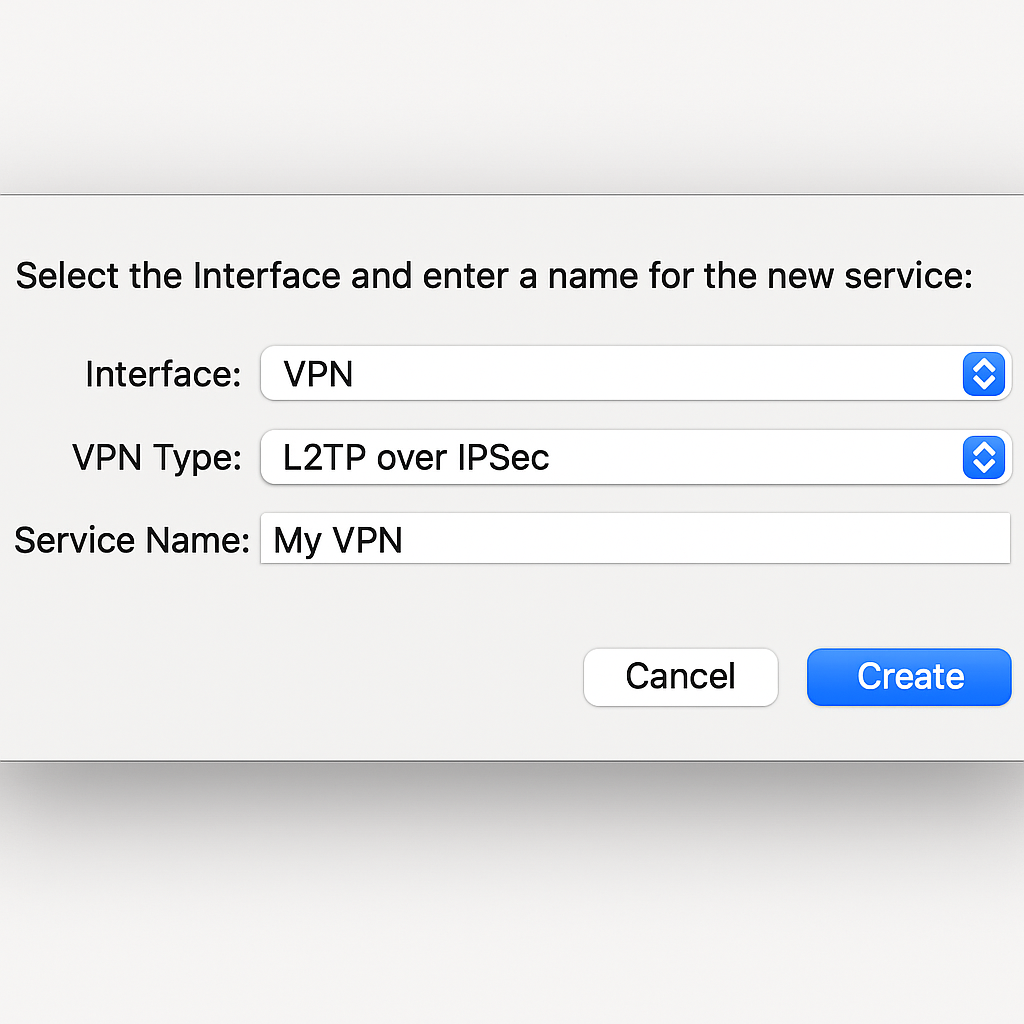Place cursor after 'My VPN' text
The height and width of the screenshot is (1024, 1024).
(404, 541)
